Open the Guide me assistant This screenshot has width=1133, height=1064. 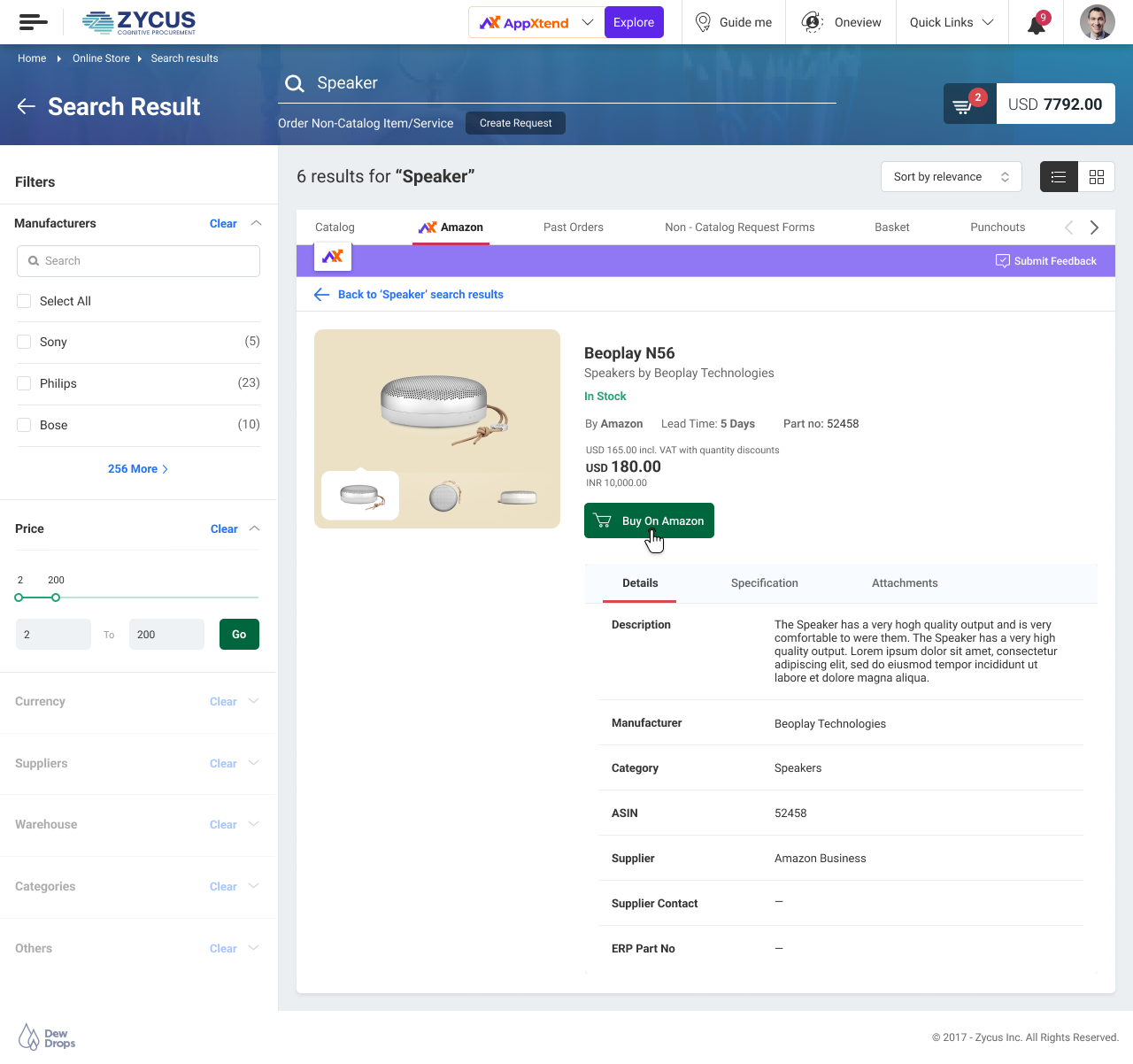733,22
